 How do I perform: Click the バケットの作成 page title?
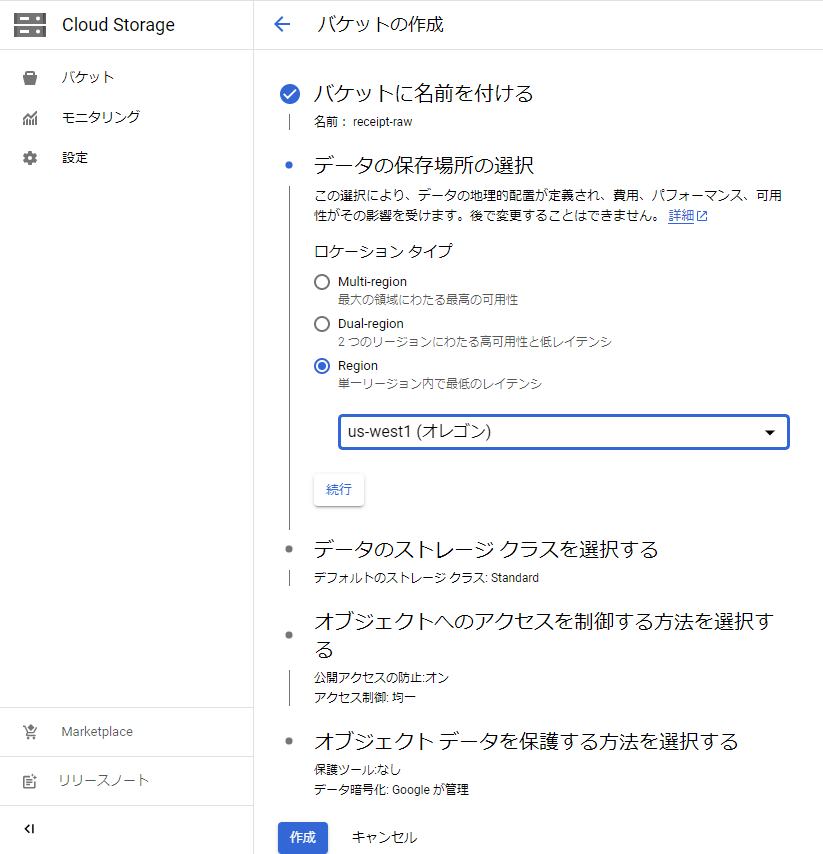(380, 25)
